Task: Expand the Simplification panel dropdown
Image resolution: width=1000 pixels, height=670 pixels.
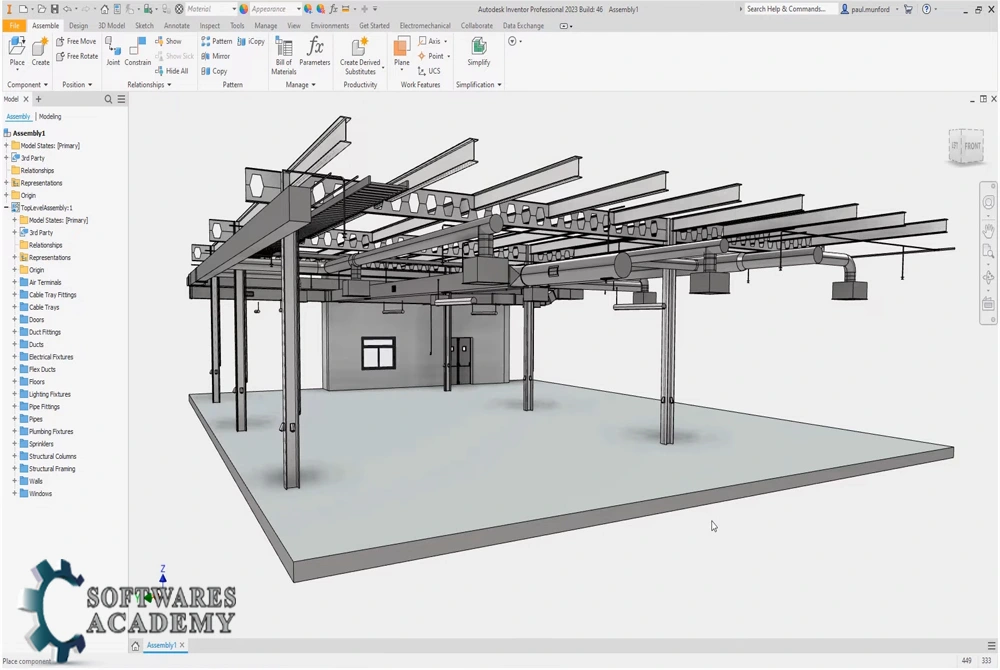Action: [x=479, y=85]
